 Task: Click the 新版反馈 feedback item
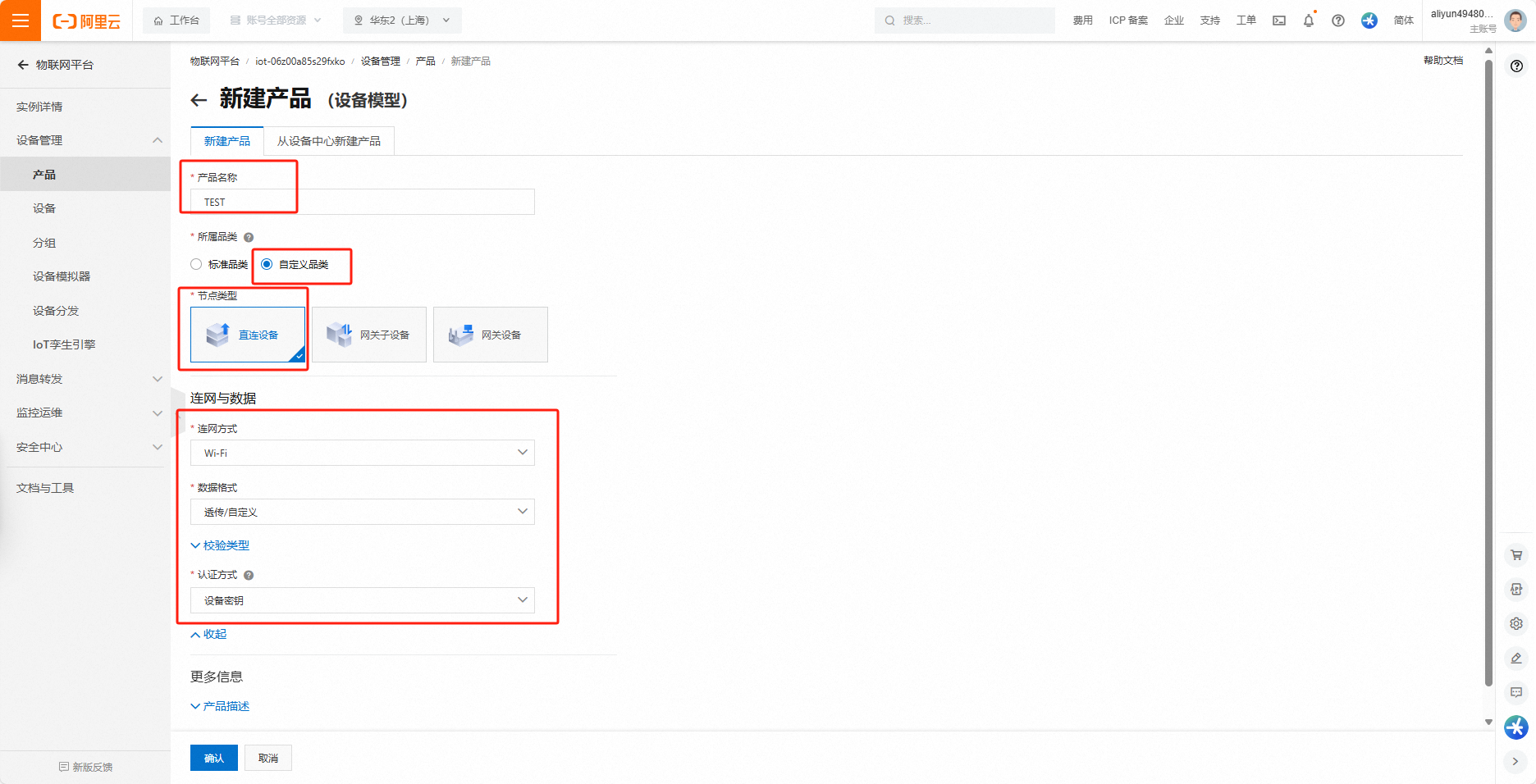click(85, 767)
